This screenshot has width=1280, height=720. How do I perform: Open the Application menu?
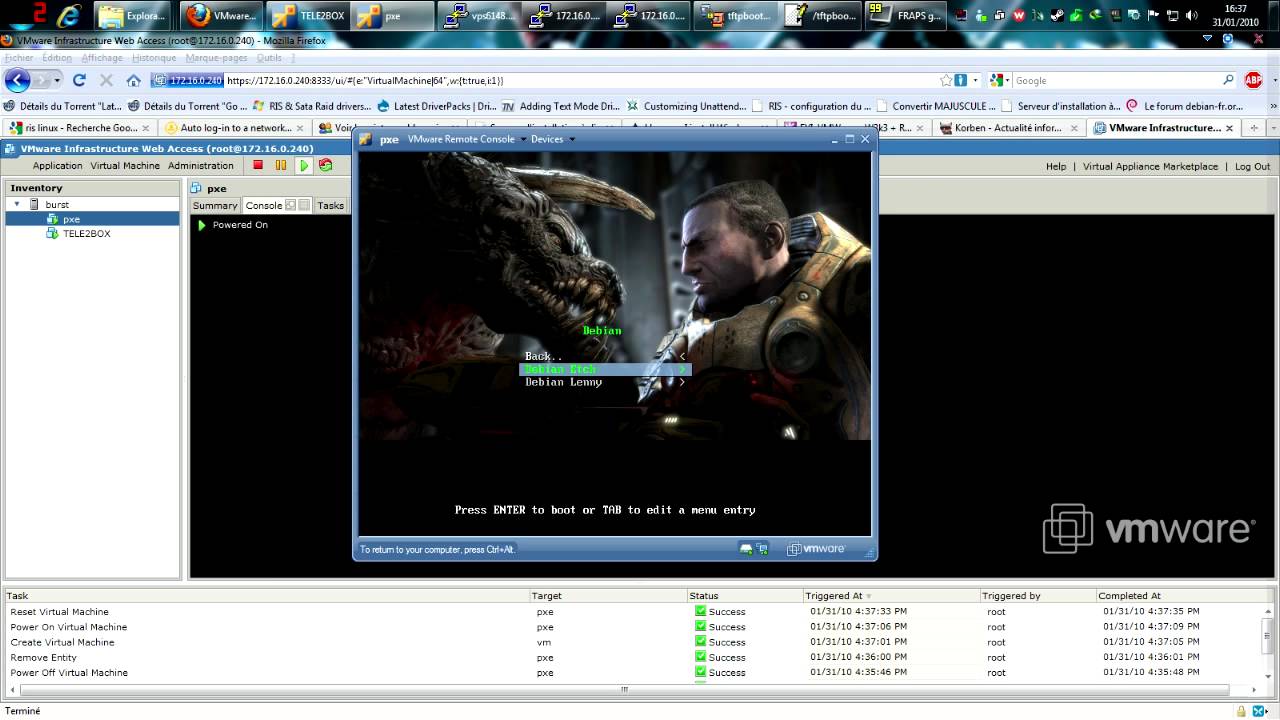tap(57, 166)
